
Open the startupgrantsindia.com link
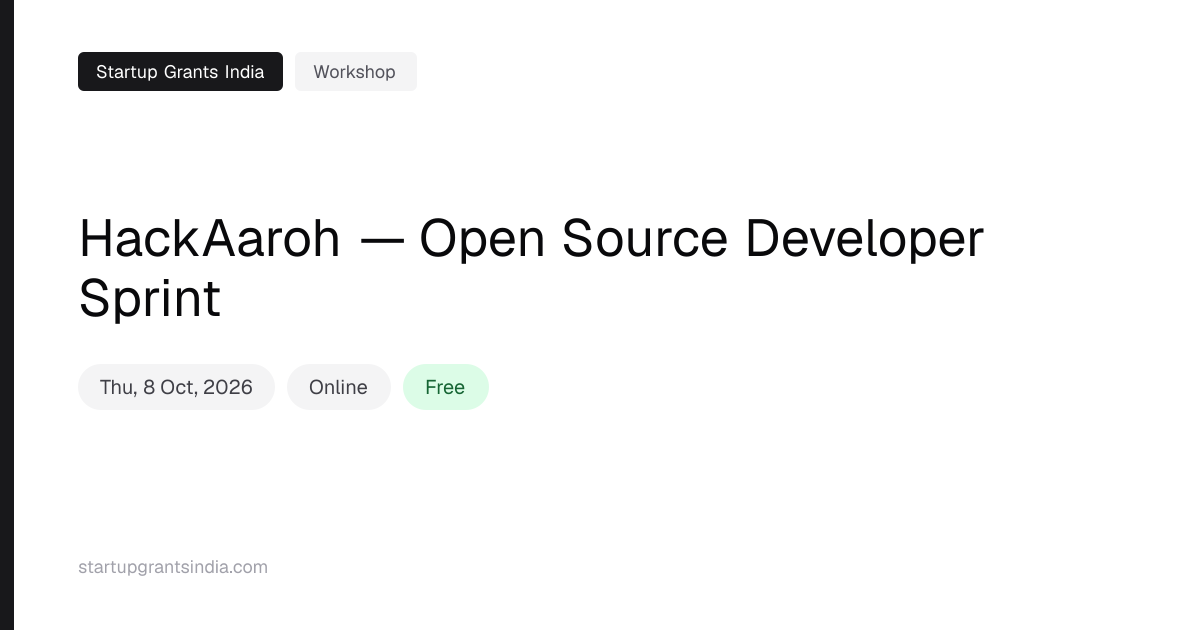(173, 567)
